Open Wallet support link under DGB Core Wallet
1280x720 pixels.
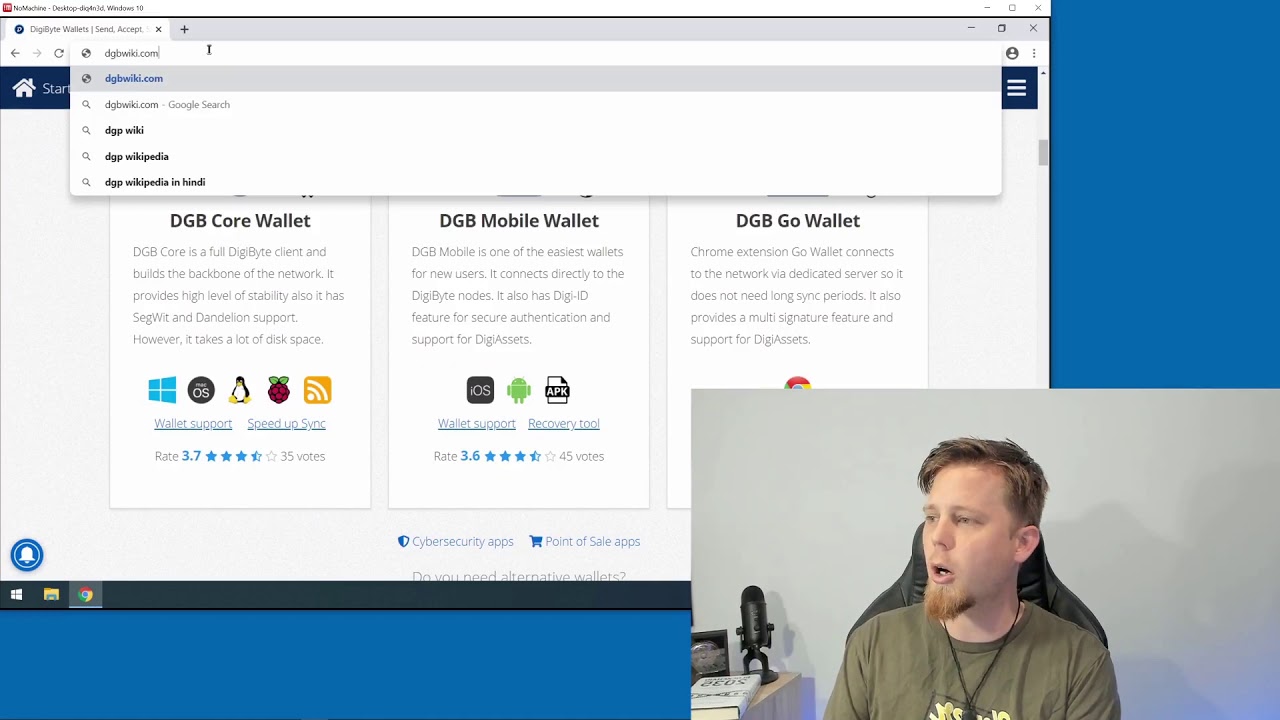pyautogui.click(x=193, y=424)
